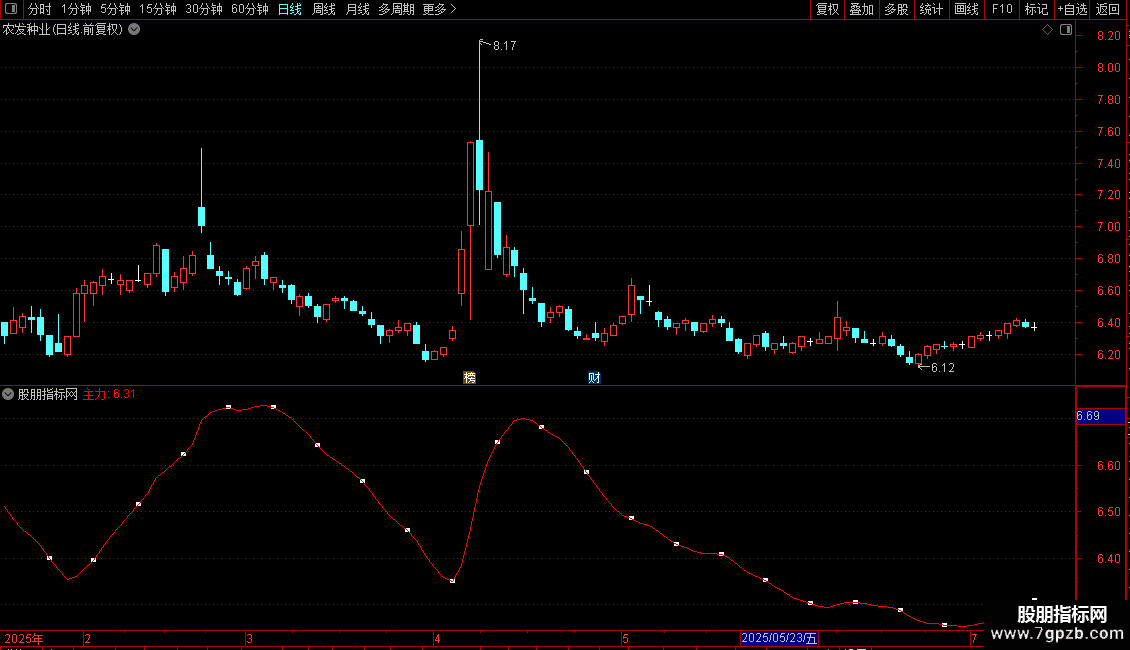The height and width of the screenshot is (650, 1130).
Task: Click the 主力: 6.31 indicator value
Action: coord(109,394)
